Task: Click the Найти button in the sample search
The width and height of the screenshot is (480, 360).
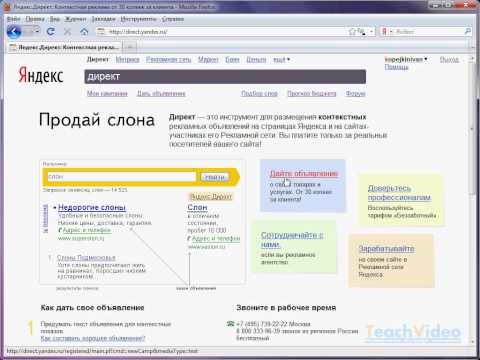Action: click(215, 177)
